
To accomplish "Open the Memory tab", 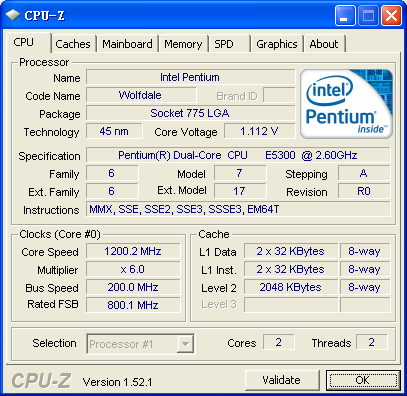I will tap(183, 44).
